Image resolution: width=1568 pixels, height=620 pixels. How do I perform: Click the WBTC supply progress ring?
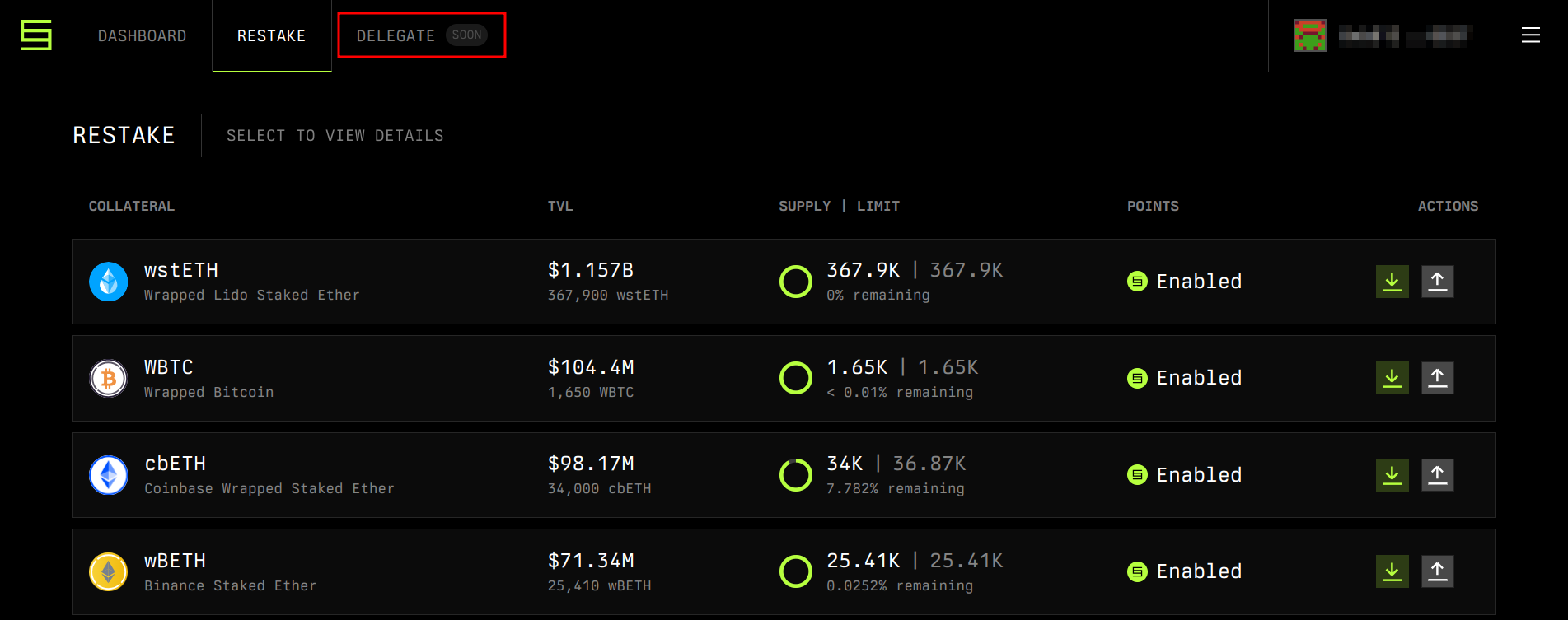tap(796, 378)
